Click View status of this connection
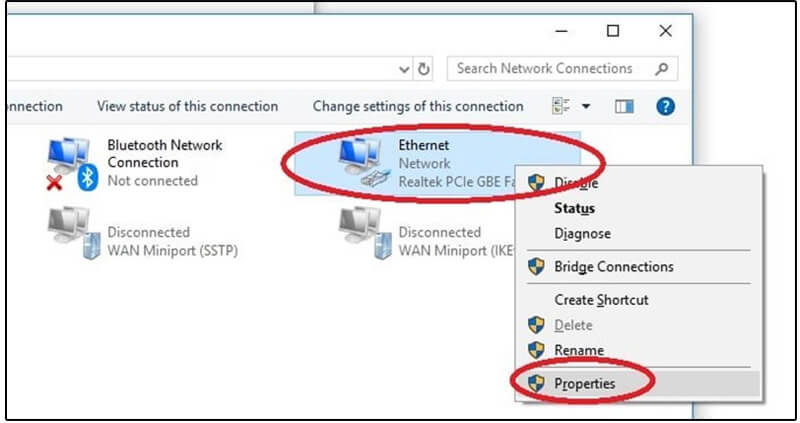The height and width of the screenshot is (423, 800). pyautogui.click(x=187, y=106)
